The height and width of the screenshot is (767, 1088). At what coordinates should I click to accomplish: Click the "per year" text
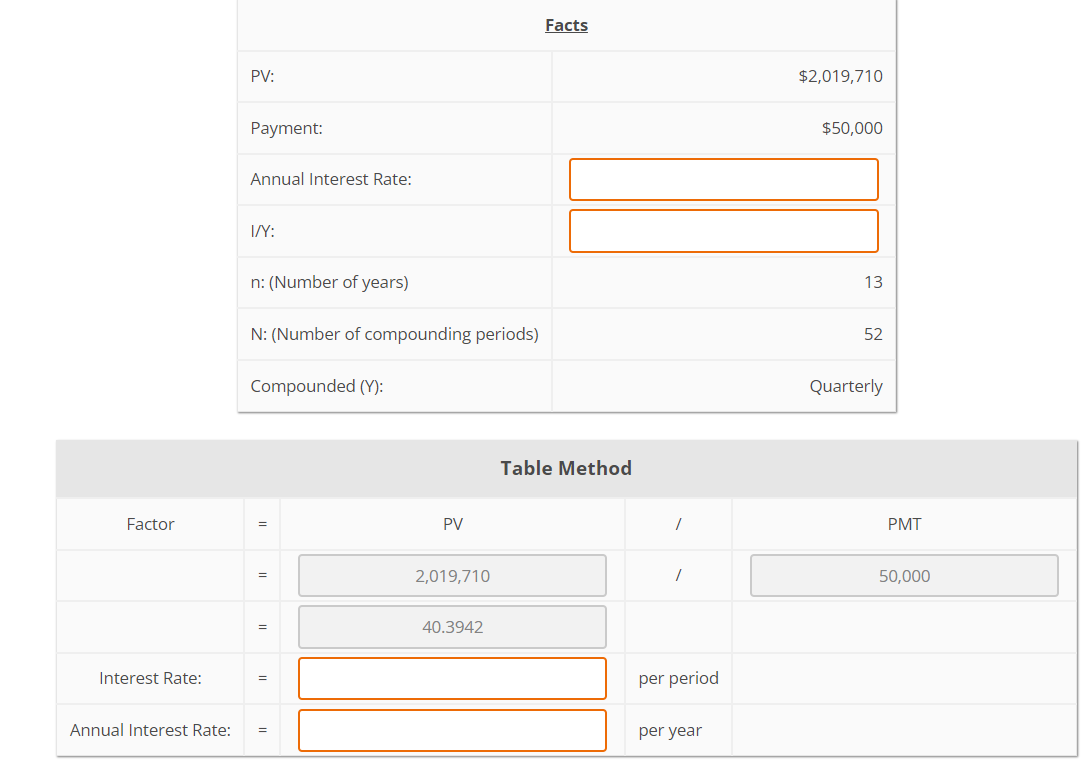pos(670,730)
